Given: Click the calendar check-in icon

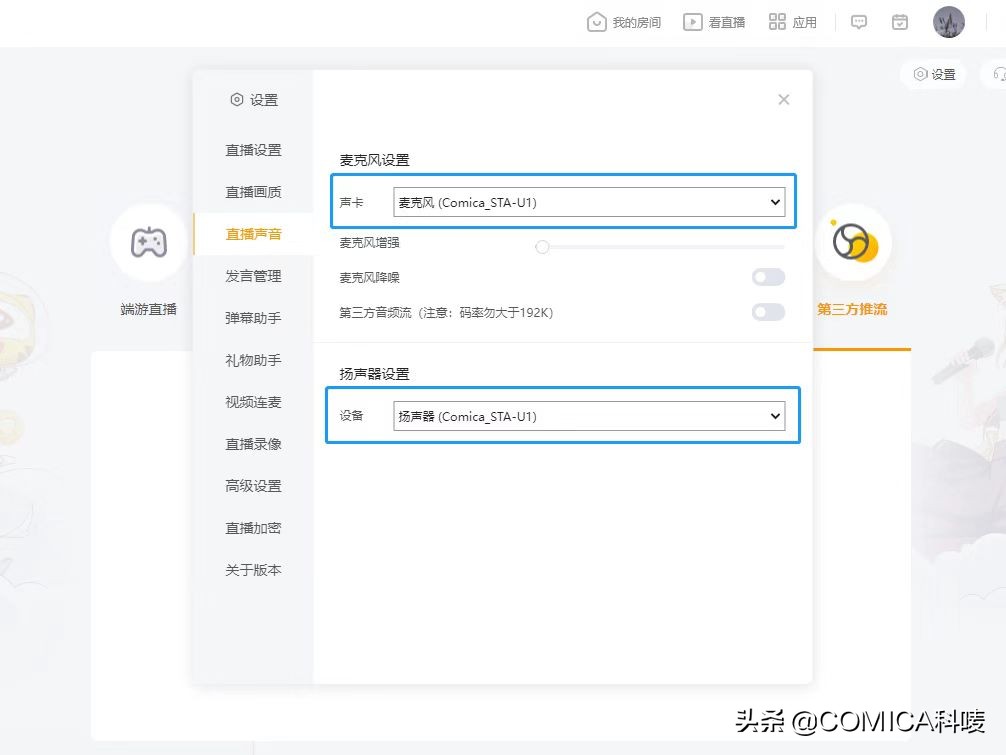Looking at the screenshot, I should click(899, 21).
